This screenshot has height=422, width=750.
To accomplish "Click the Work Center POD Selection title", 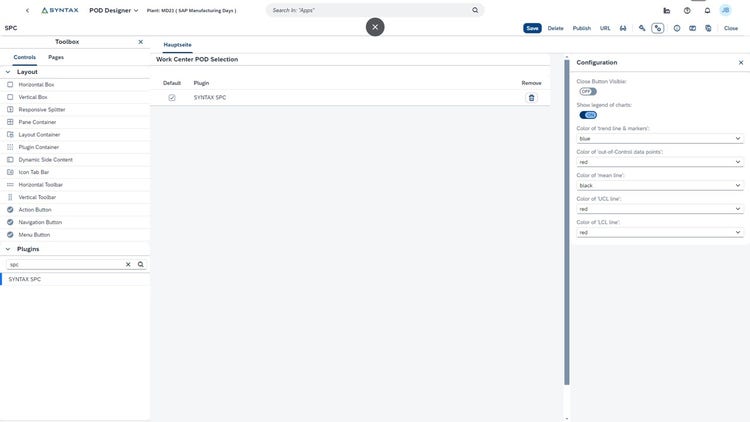I will click(x=197, y=59).
